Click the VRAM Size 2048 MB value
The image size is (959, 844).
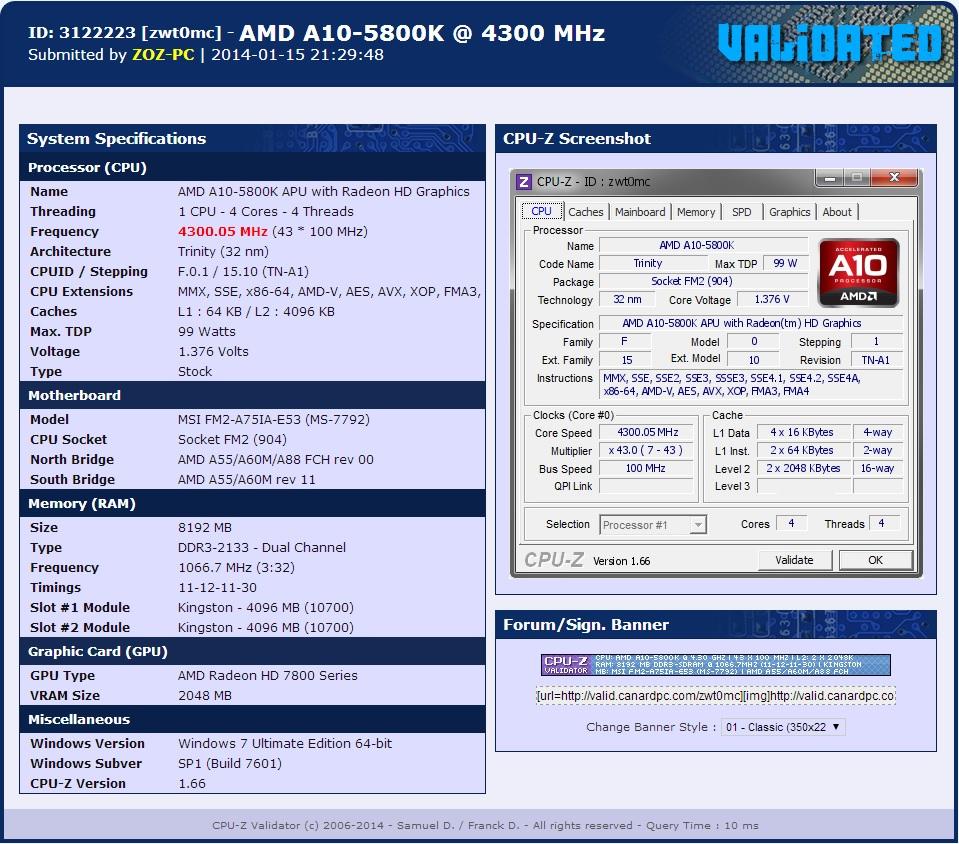tap(205, 696)
